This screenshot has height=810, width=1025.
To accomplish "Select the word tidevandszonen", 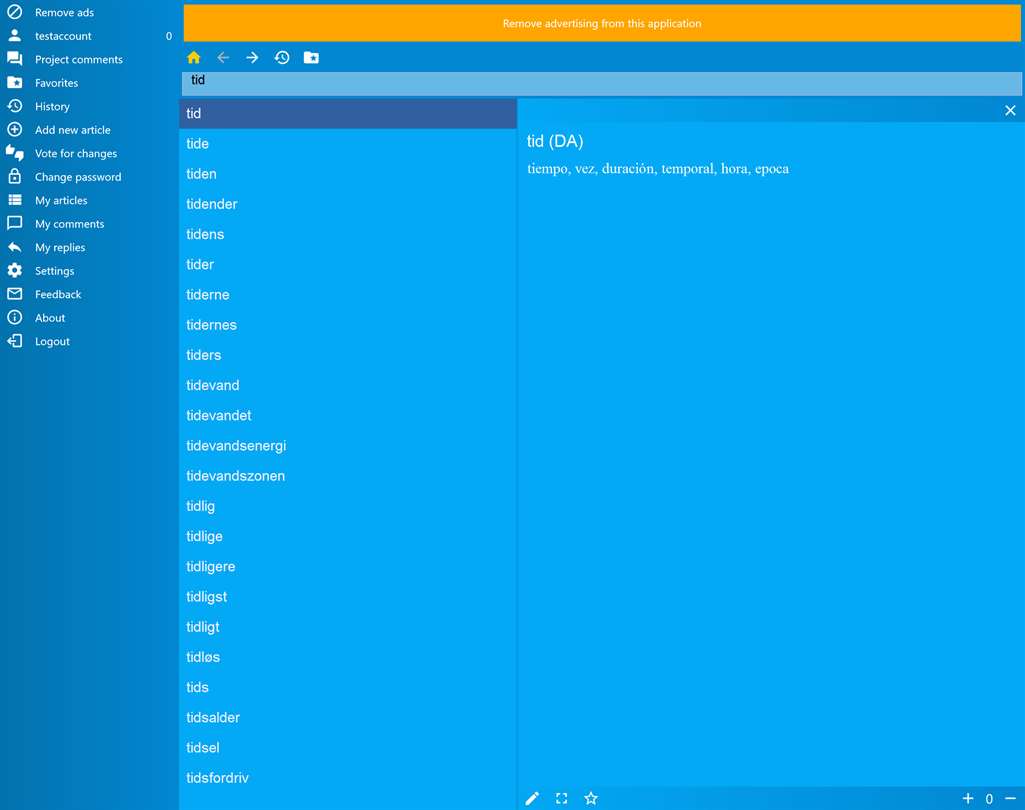I will (348, 476).
